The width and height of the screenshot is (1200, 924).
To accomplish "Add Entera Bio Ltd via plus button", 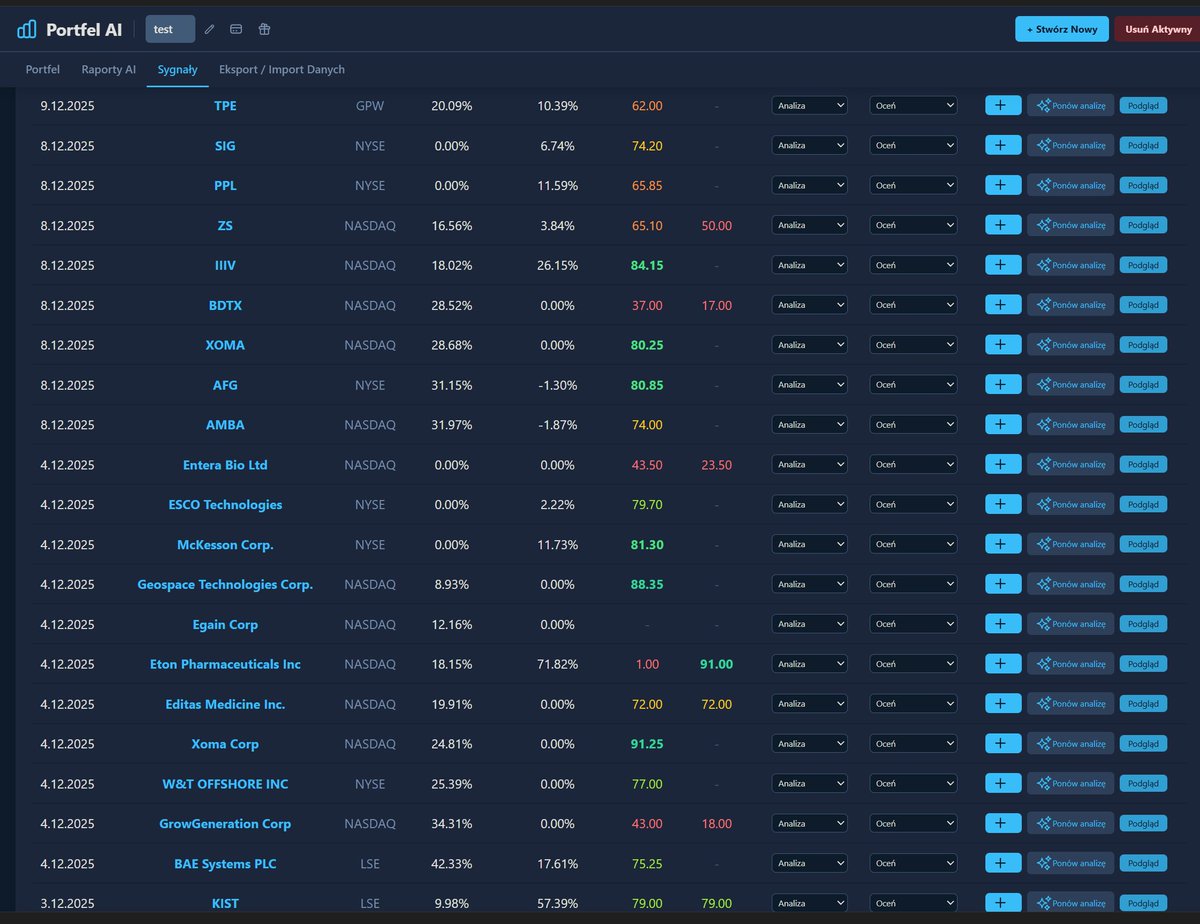I will coord(1003,464).
